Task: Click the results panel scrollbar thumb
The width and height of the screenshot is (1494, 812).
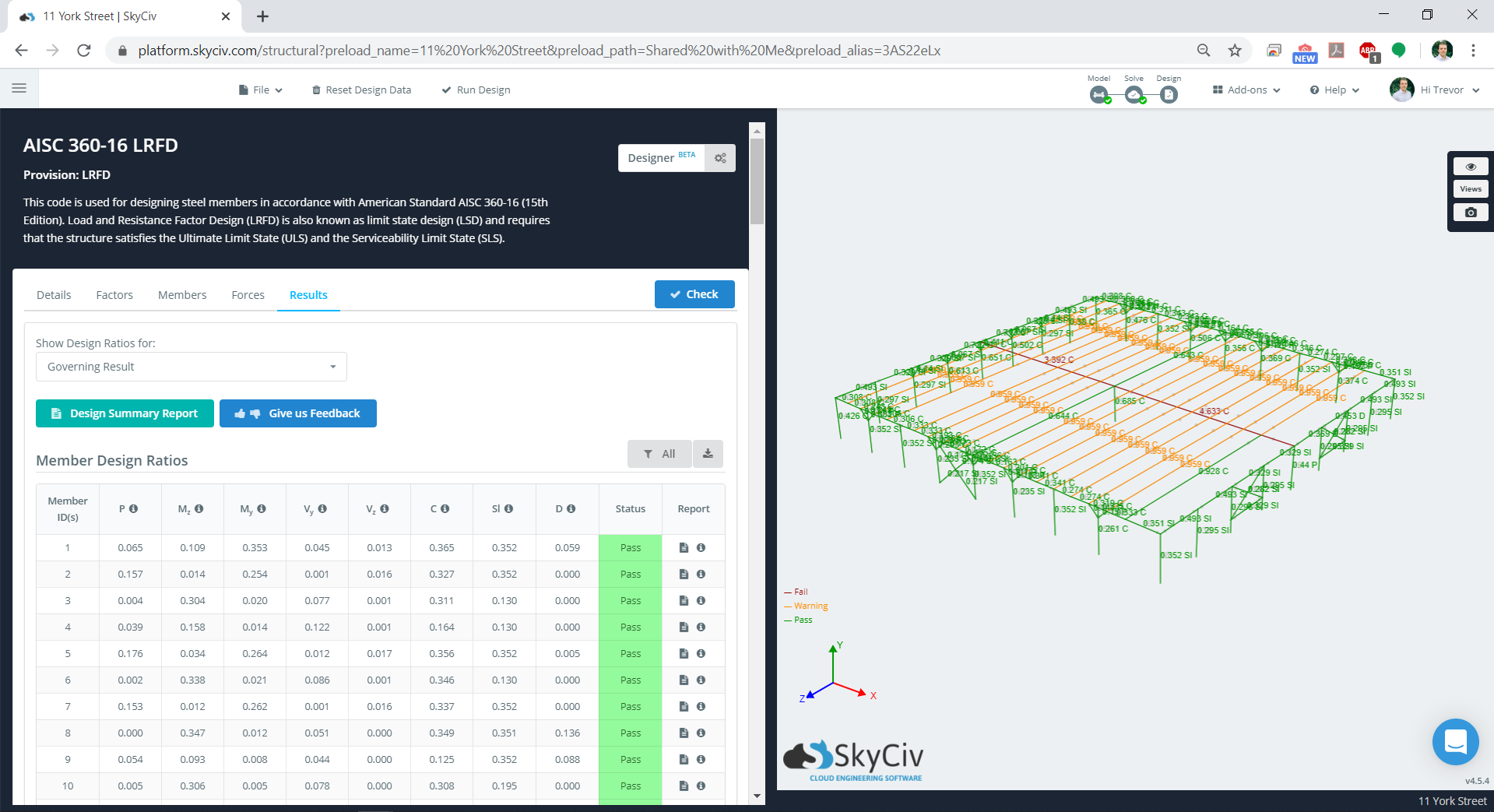Action: (x=757, y=181)
